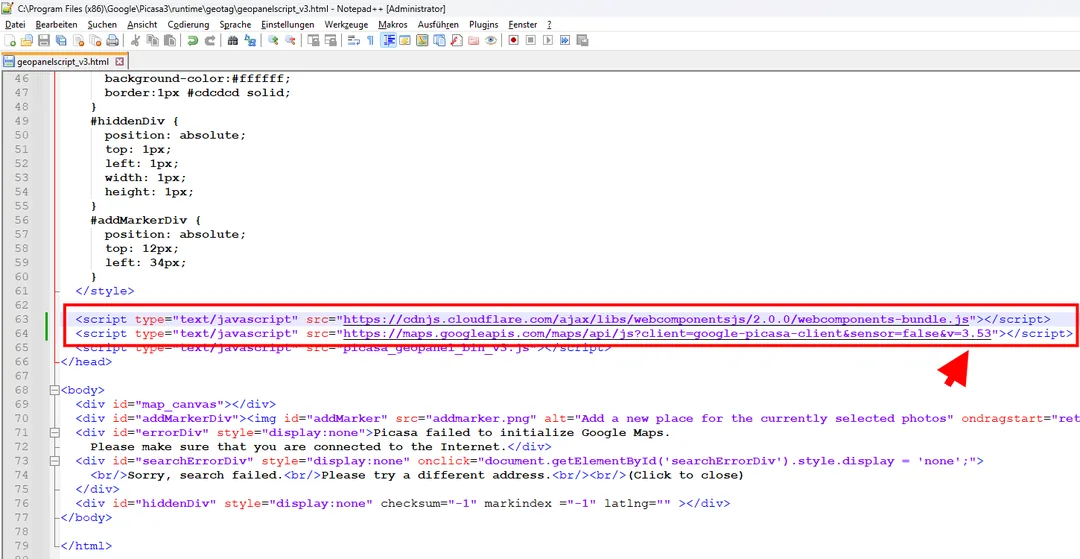Open the Replace dialog icon
1080x559 pixels.
point(250,41)
